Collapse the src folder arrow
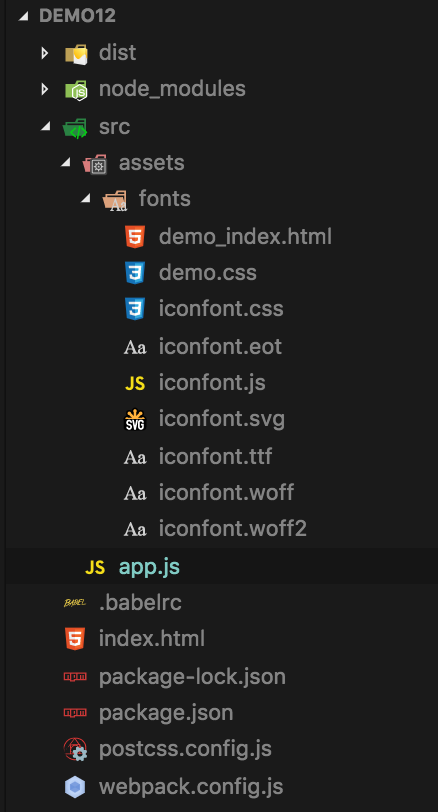 [46, 126]
